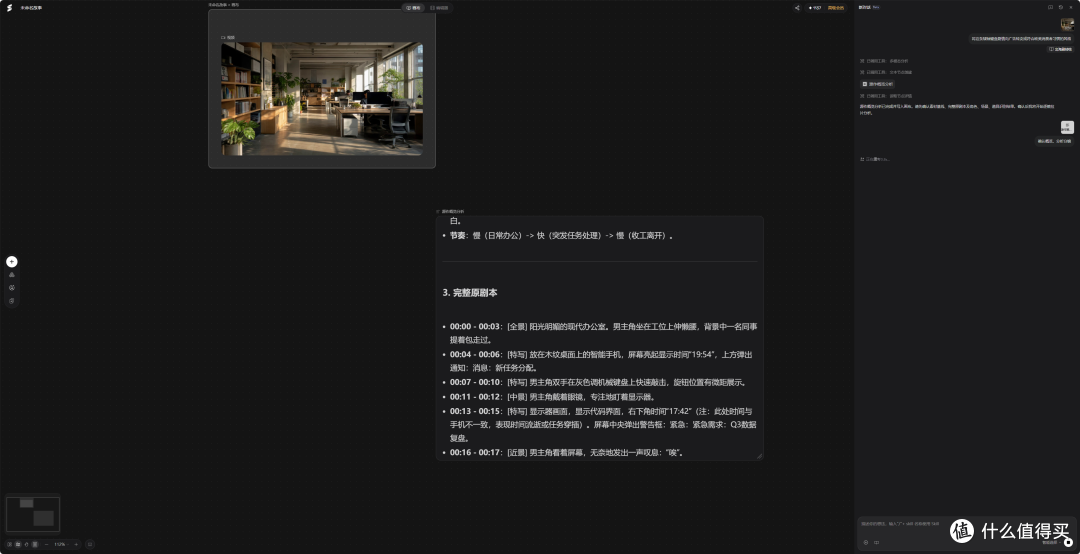
Task: Click the white plus add-node button
Action: coord(12,262)
